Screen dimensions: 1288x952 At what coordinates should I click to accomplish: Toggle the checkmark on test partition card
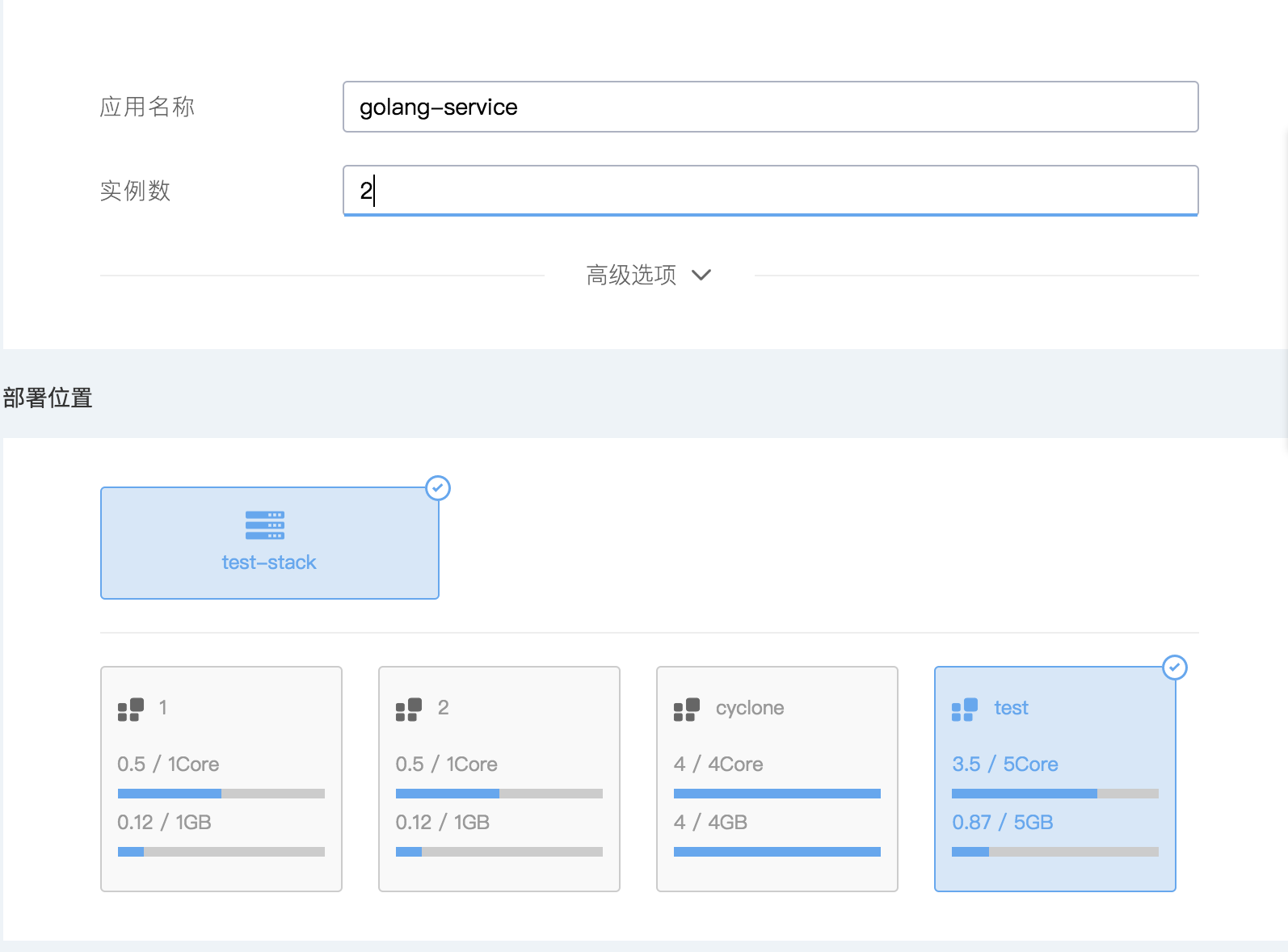1175,668
